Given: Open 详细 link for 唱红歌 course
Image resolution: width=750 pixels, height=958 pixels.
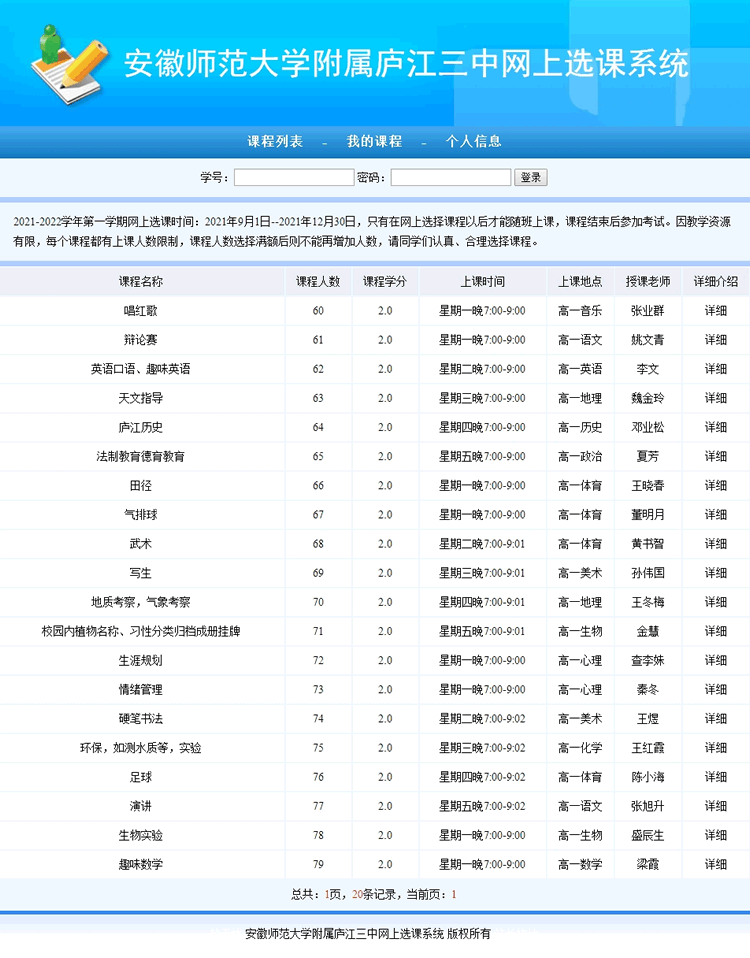Looking at the screenshot, I should pos(715,311).
